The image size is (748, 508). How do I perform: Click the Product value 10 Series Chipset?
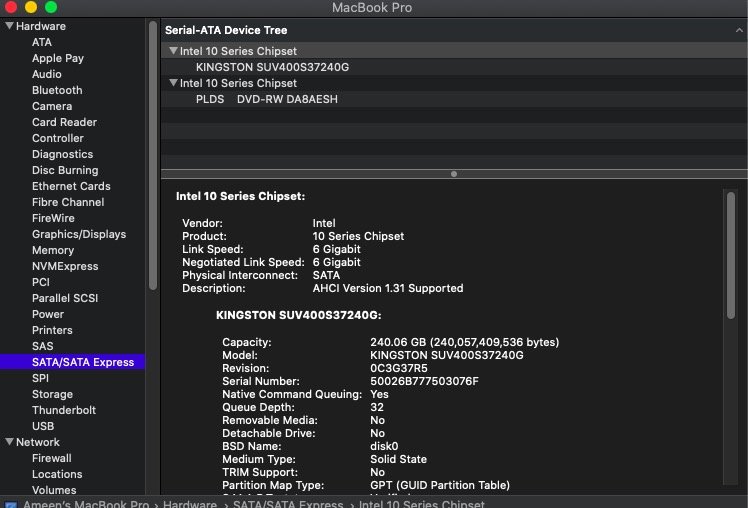[358, 236]
